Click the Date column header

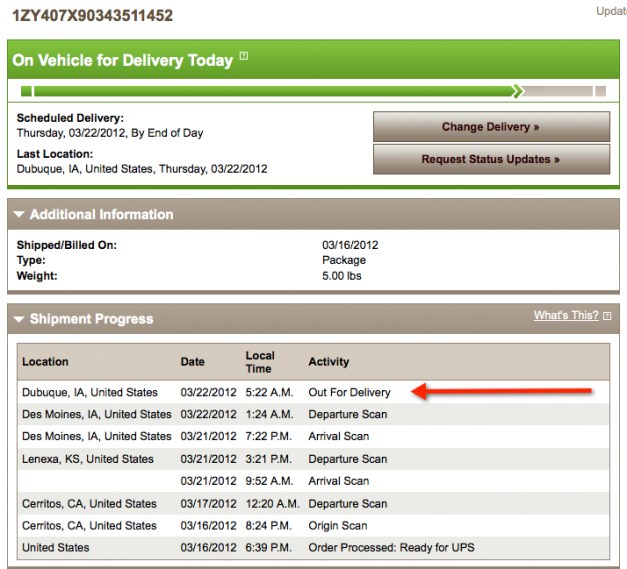pyautogui.click(x=192, y=361)
